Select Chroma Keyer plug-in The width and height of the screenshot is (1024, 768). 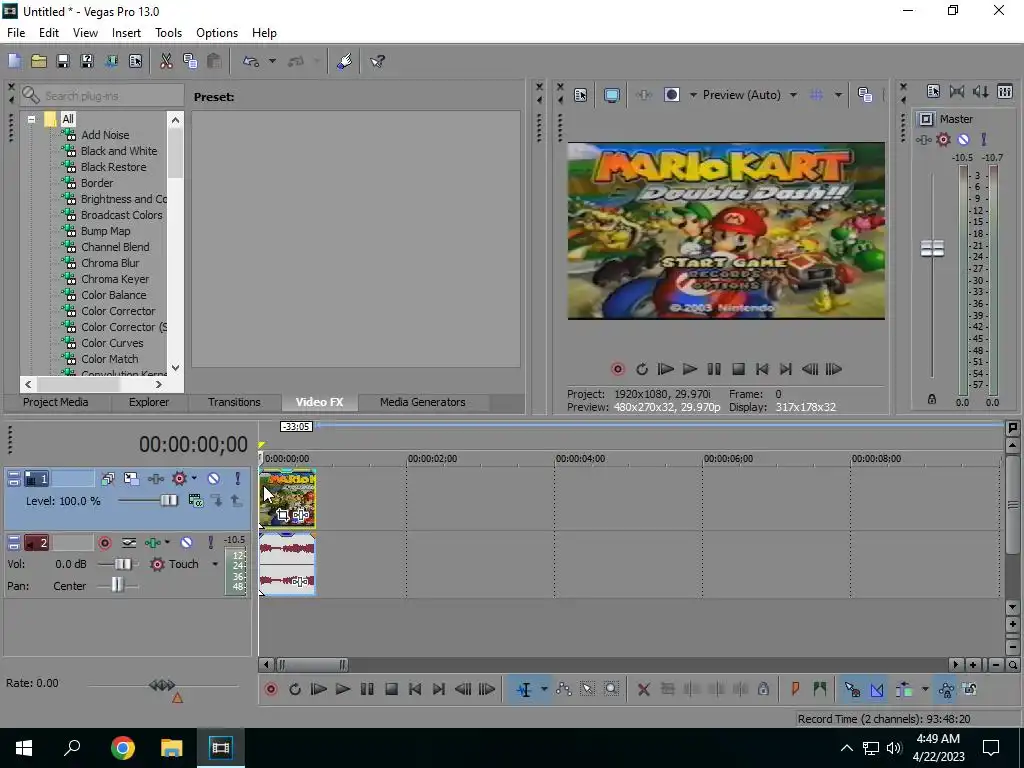point(114,279)
